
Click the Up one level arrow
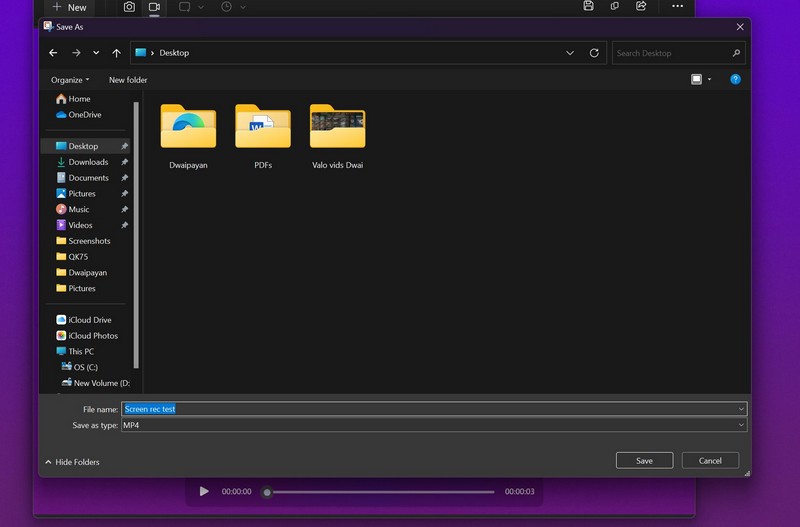point(117,53)
